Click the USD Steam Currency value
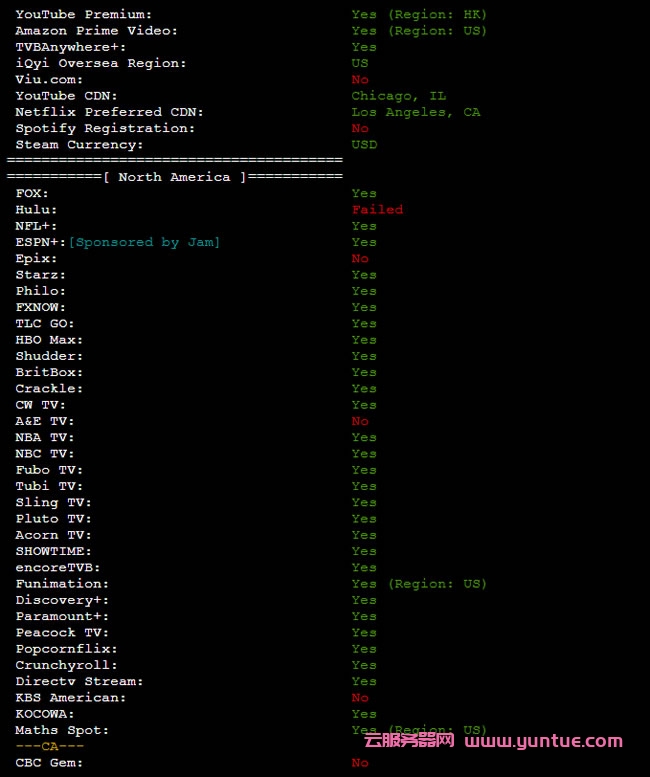 pos(364,145)
